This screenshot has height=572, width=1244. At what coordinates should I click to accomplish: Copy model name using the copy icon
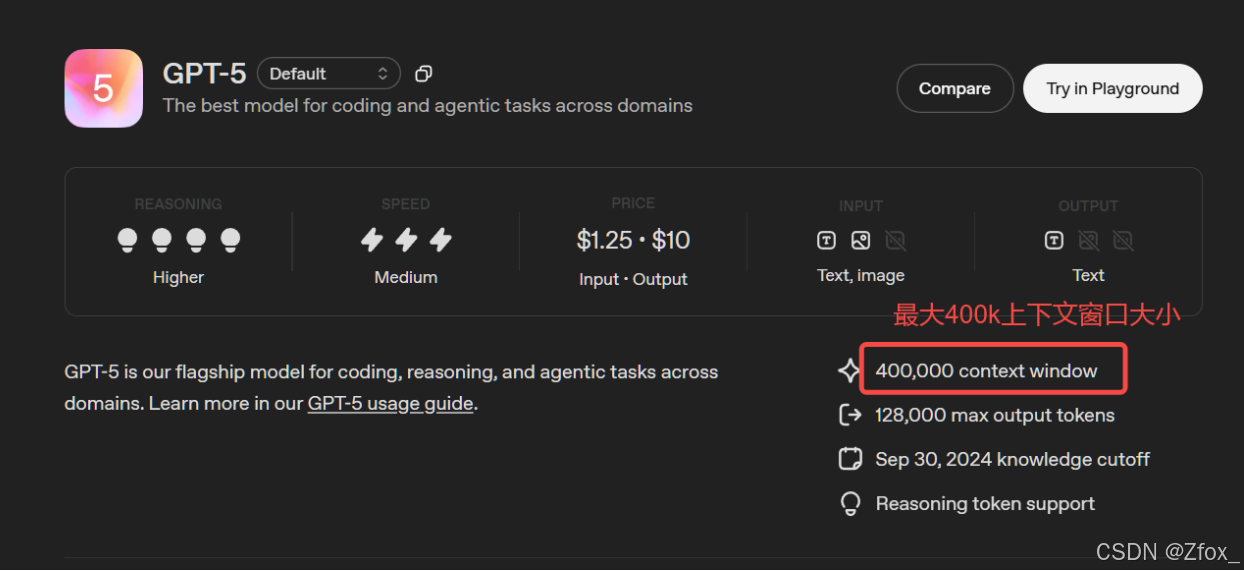click(424, 74)
